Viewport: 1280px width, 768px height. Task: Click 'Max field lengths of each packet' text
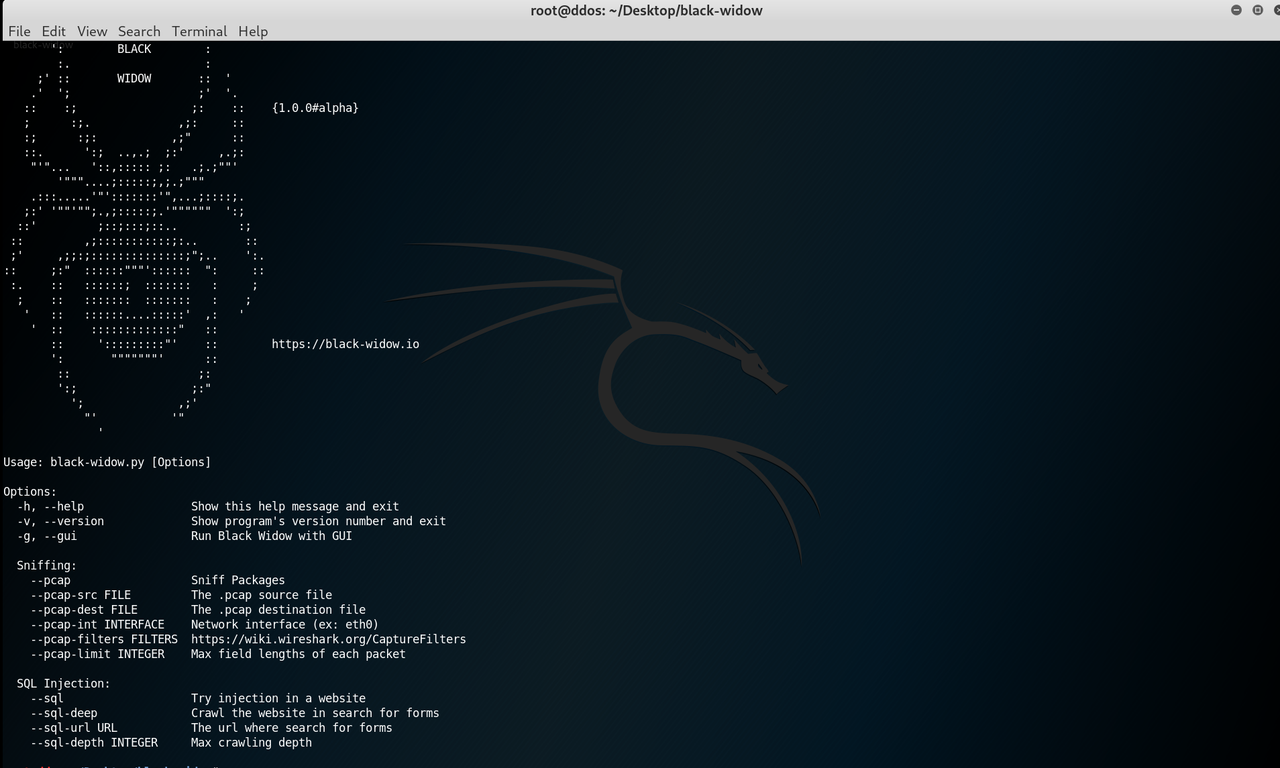pyautogui.click(x=299, y=654)
